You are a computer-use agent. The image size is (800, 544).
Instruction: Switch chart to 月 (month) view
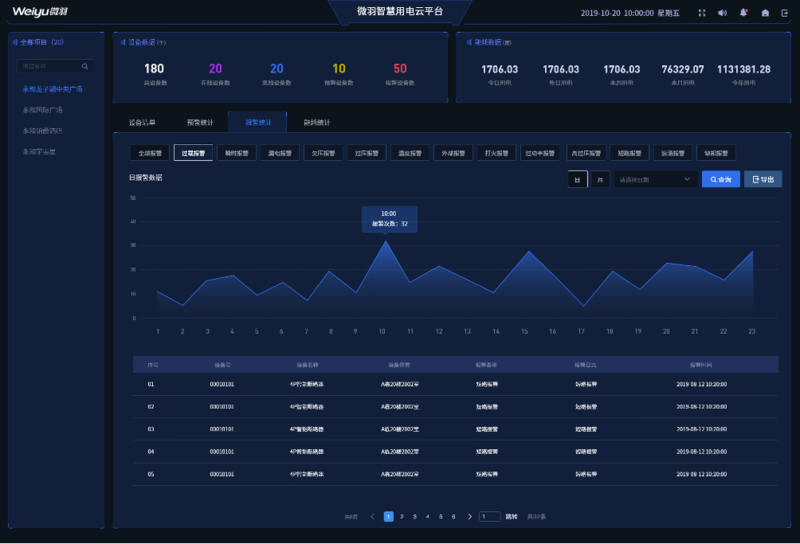pos(600,180)
